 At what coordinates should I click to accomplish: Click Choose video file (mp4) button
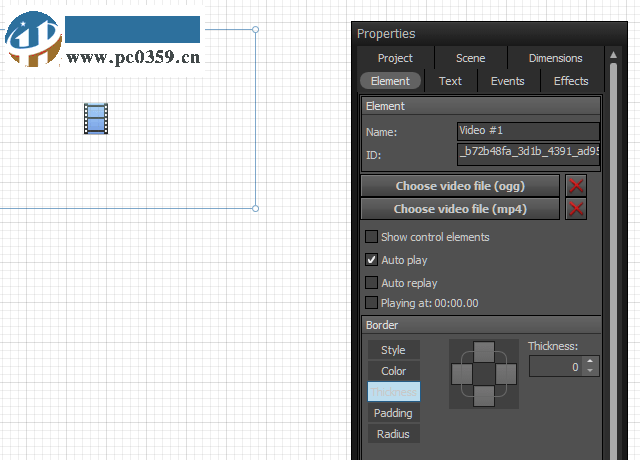pos(460,209)
